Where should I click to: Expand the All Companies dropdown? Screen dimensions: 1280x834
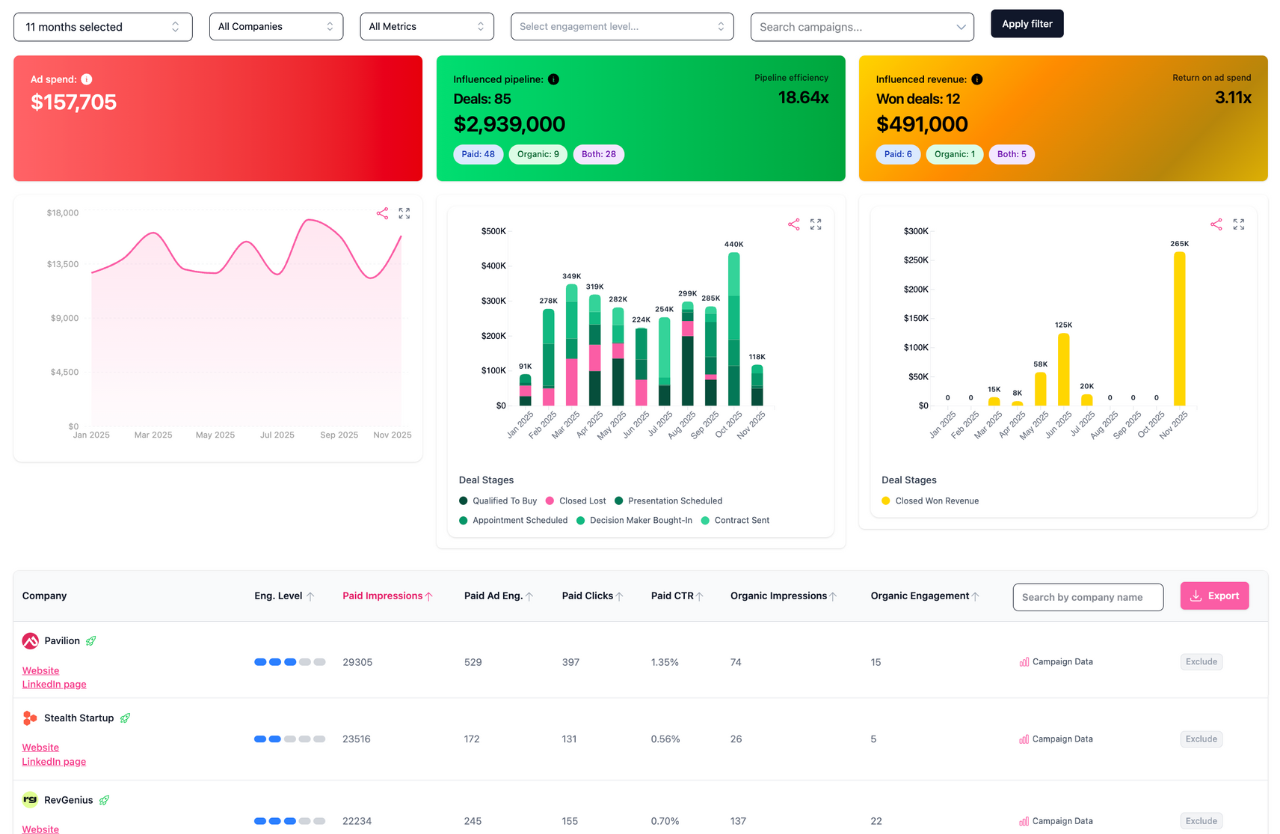click(276, 27)
